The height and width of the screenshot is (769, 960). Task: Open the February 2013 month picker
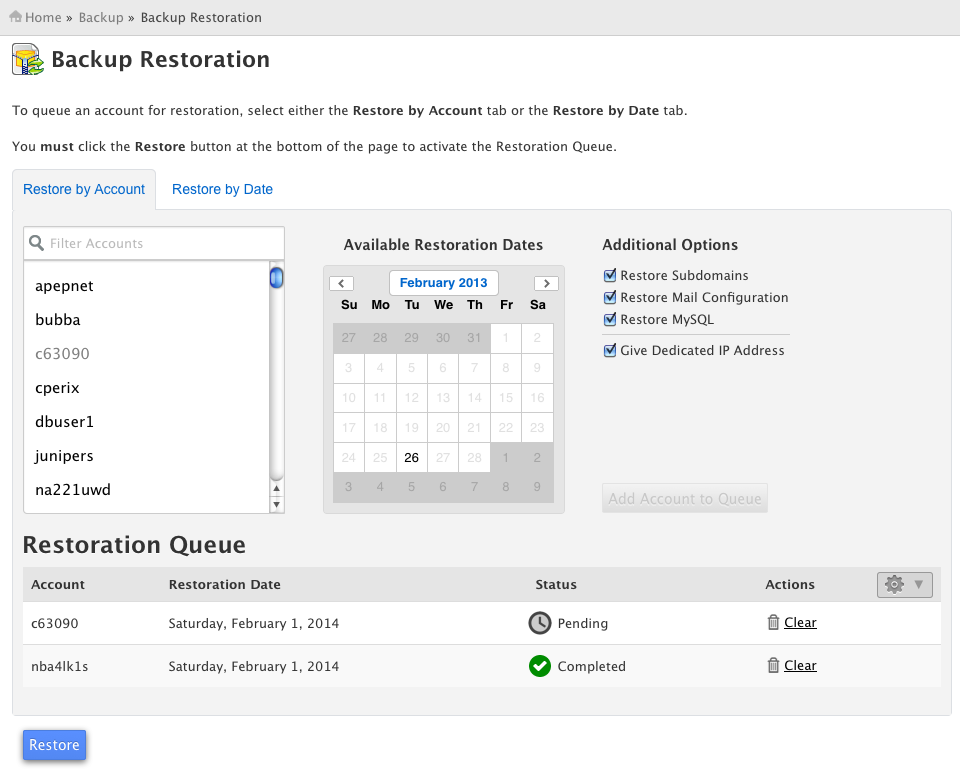[444, 283]
